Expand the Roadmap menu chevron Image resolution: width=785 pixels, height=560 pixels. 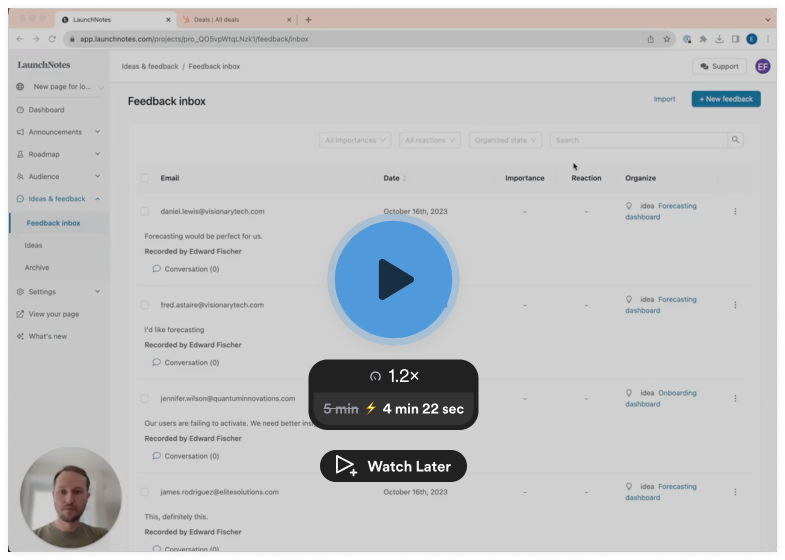98,154
